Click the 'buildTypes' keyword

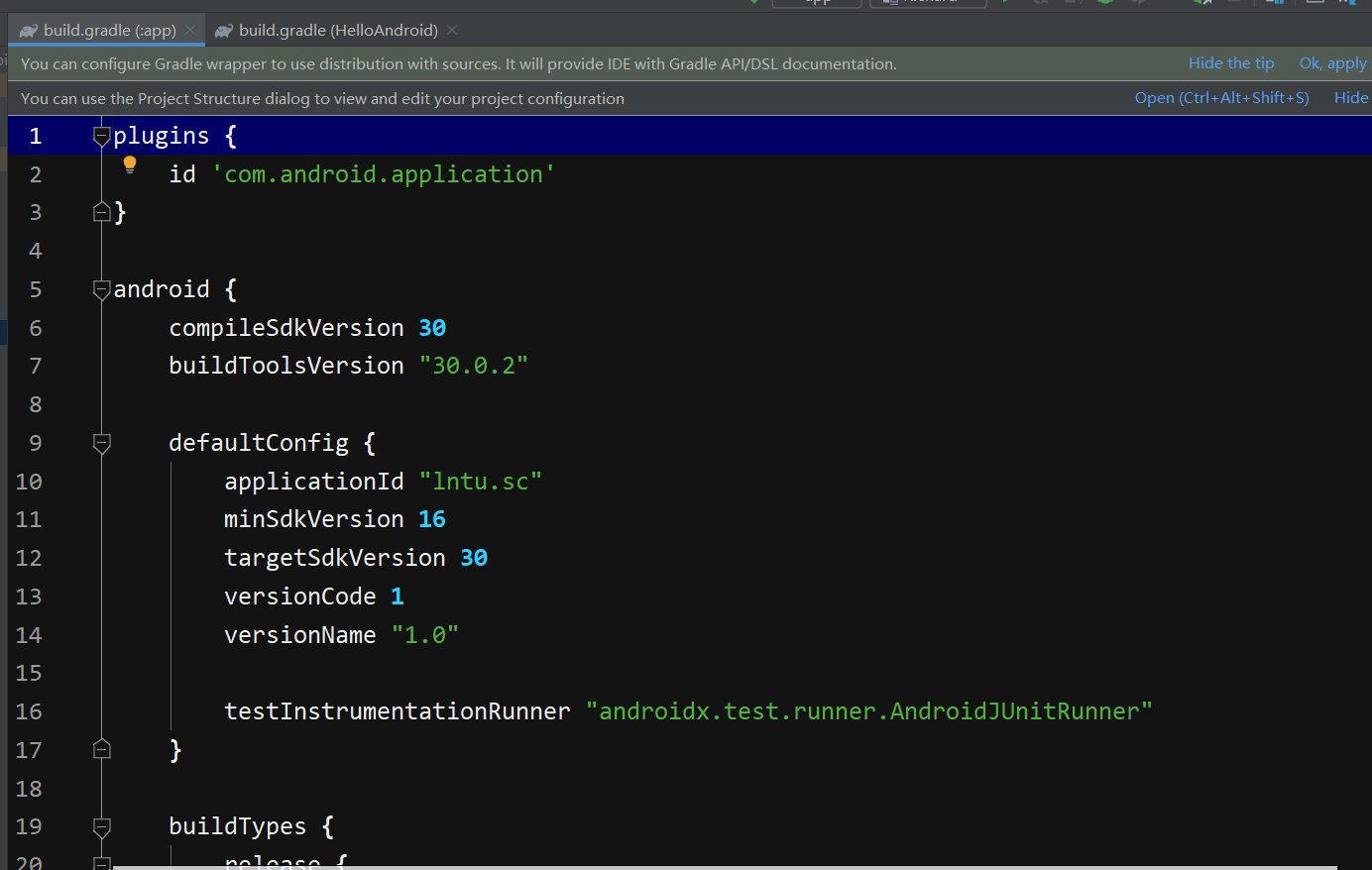(x=238, y=826)
